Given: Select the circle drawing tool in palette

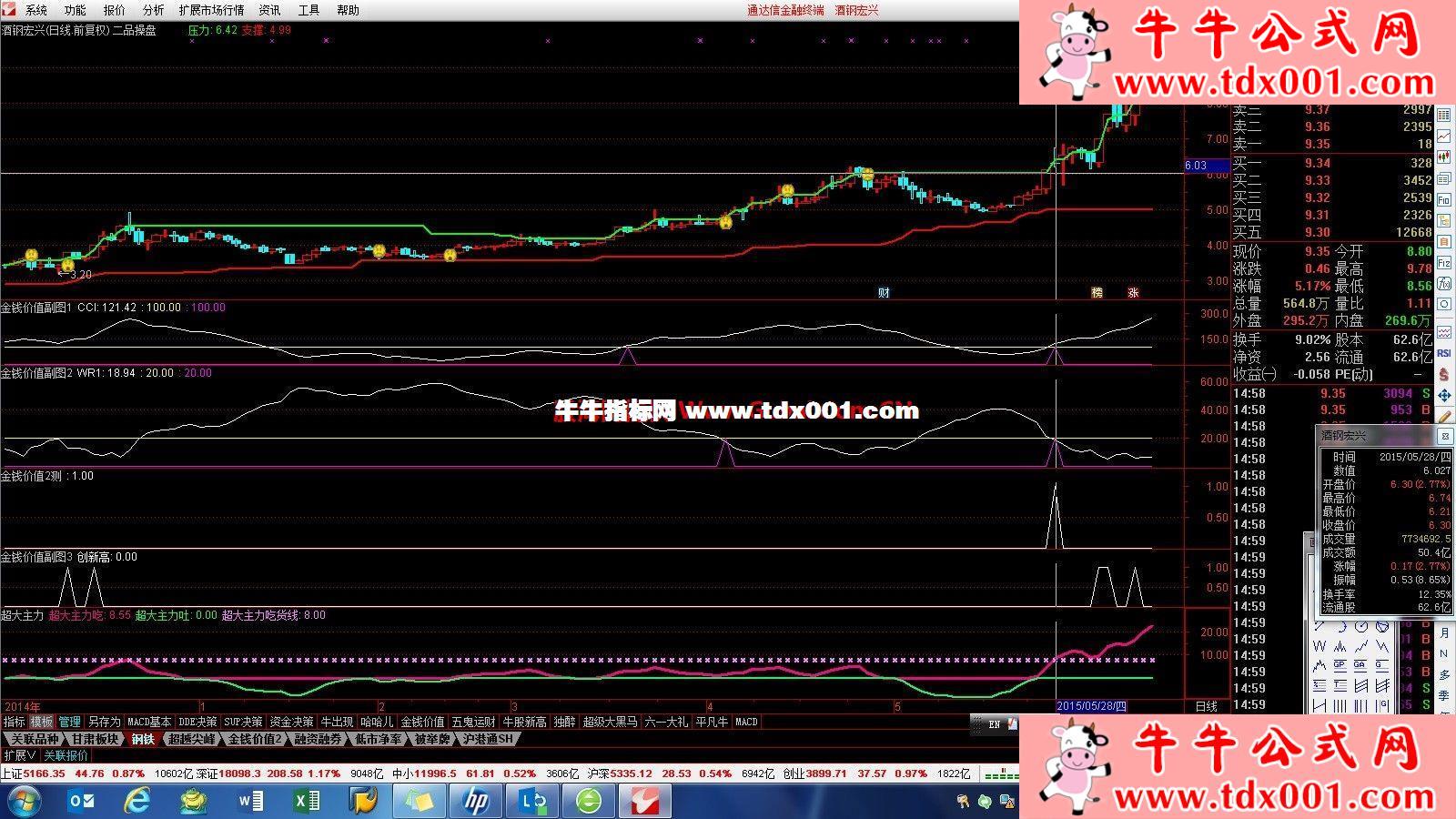Looking at the screenshot, I should coord(1361,626).
